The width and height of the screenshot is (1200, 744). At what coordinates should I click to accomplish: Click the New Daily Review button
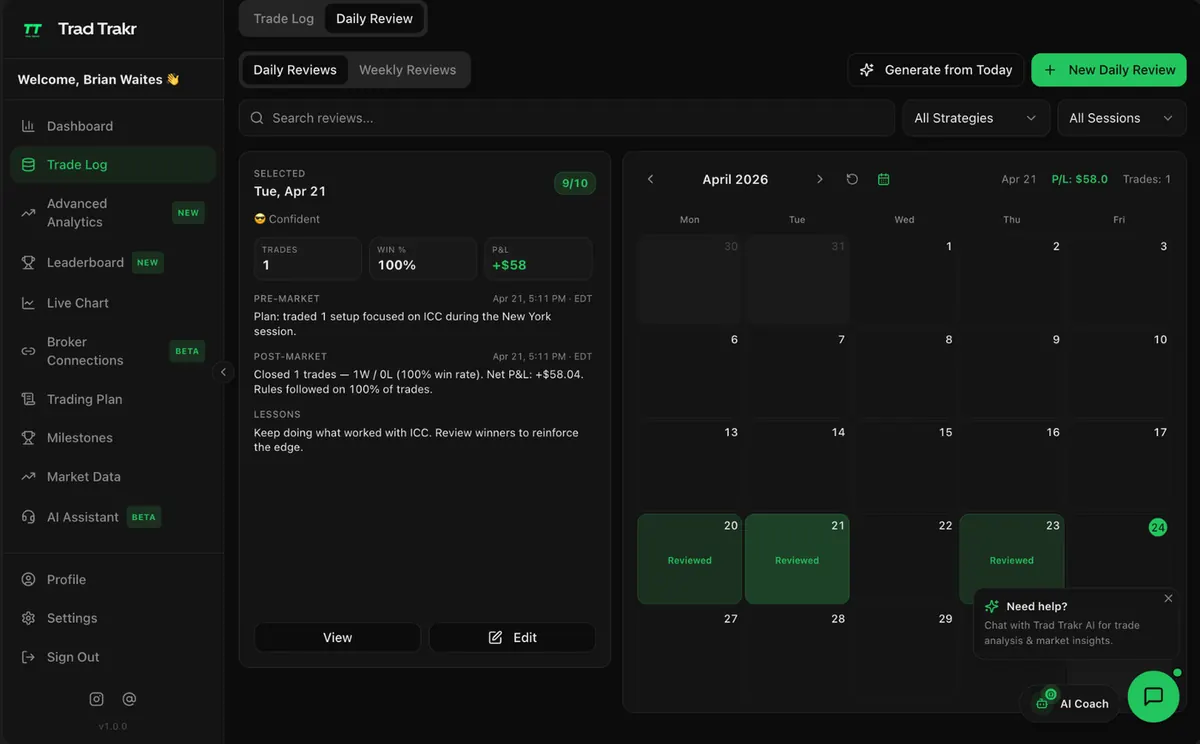(1109, 70)
